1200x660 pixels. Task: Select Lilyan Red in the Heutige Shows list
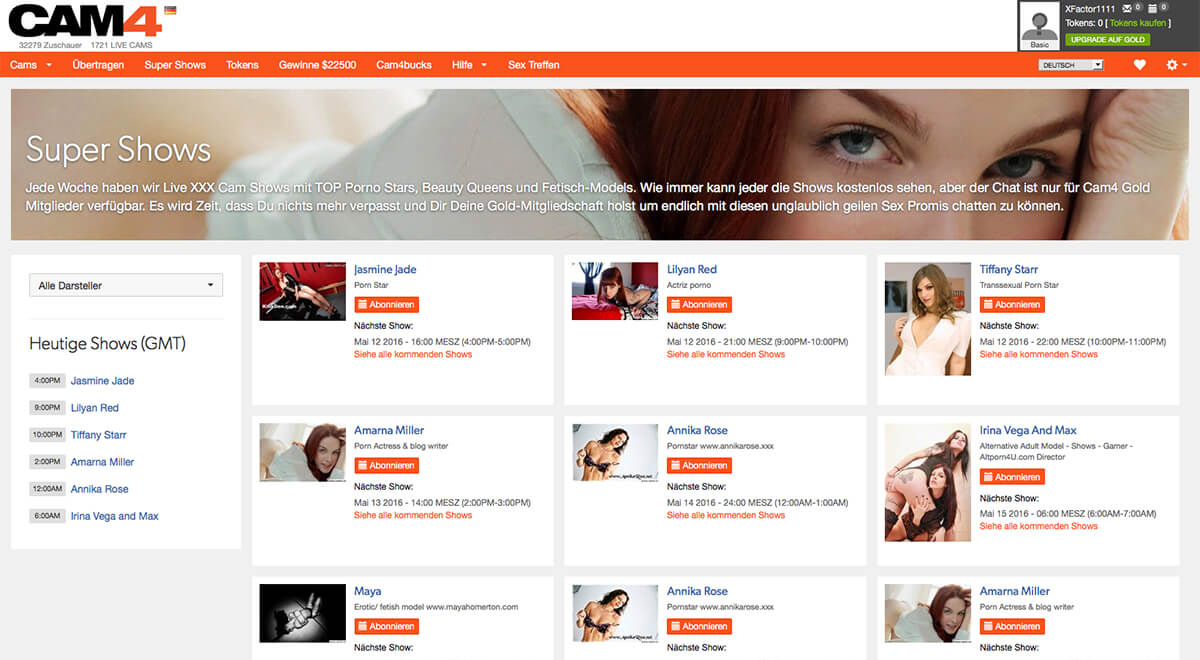click(95, 408)
